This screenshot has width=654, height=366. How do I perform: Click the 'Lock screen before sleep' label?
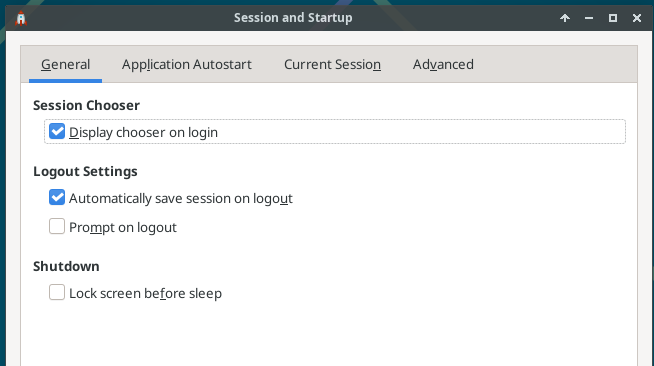[x=145, y=293]
